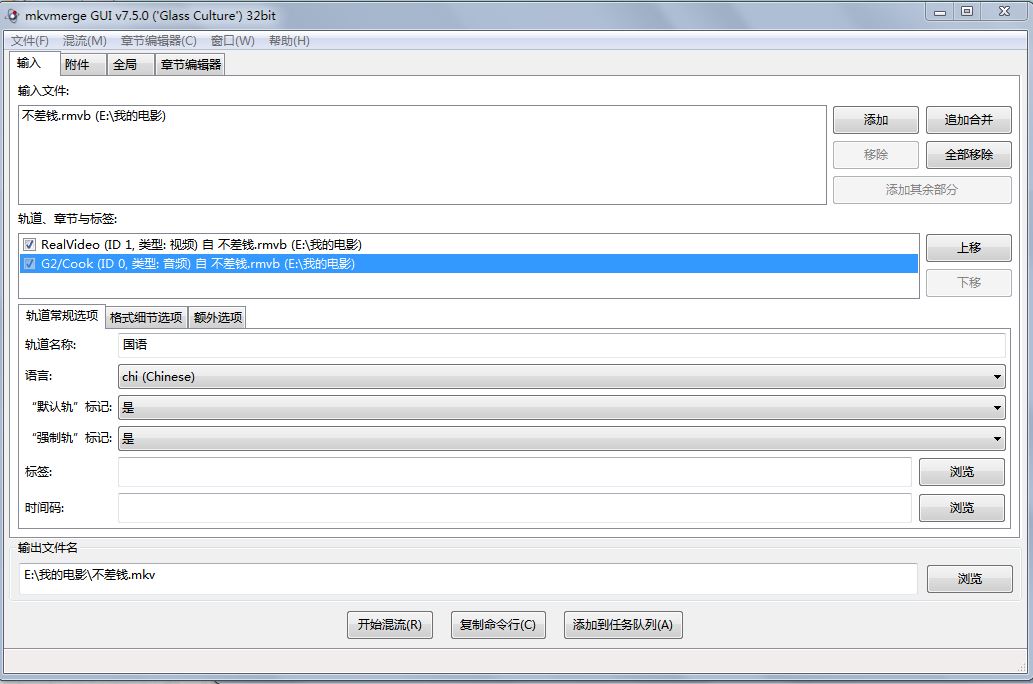Maximize the mkvmerge GUI window

(x=966, y=11)
